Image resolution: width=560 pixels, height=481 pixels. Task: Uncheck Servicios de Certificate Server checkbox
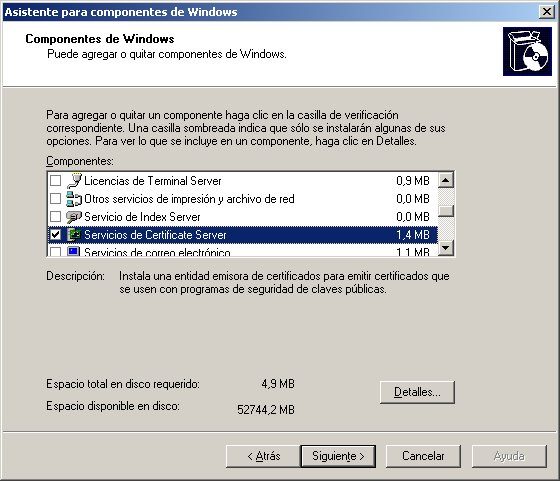[x=55, y=235]
